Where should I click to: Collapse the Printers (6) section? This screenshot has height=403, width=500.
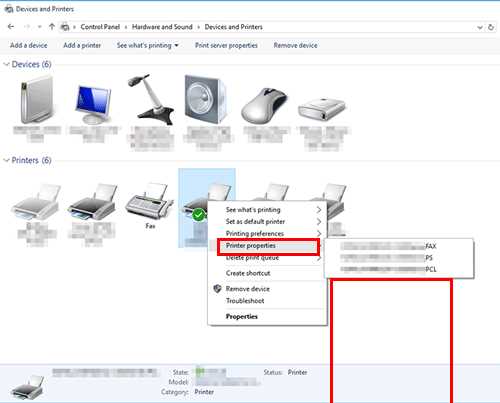6,160
